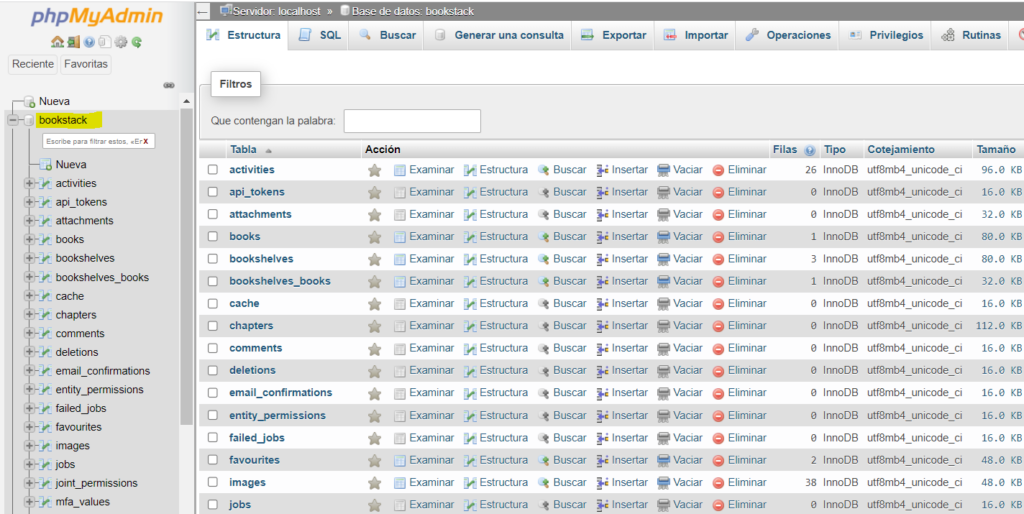Click Vaciar for the failed_jobs table

pos(680,438)
